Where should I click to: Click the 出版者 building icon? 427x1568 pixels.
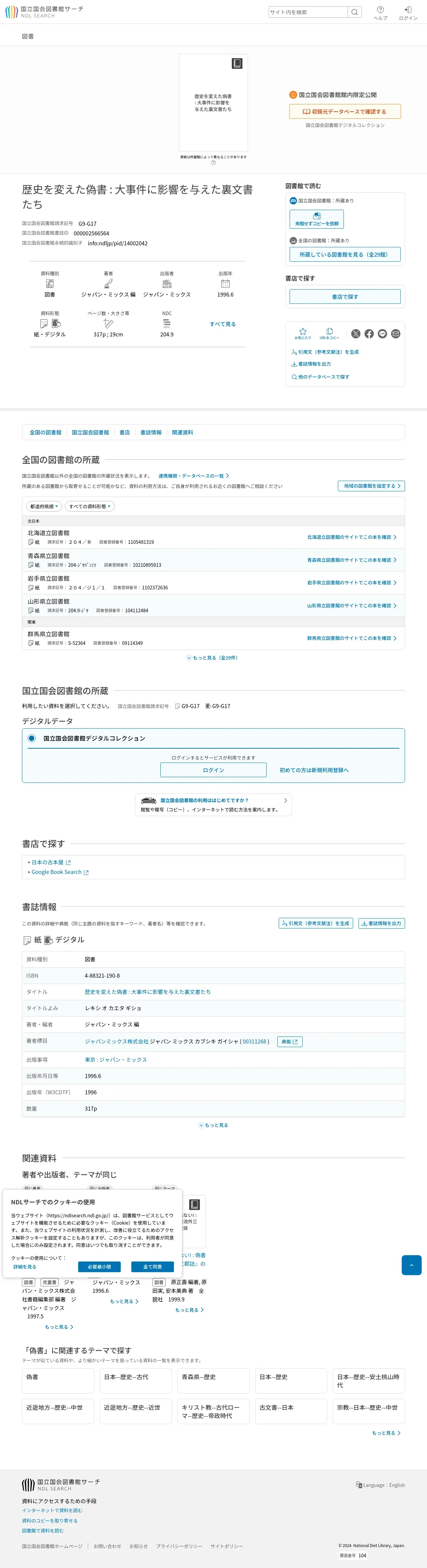(x=167, y=284)
